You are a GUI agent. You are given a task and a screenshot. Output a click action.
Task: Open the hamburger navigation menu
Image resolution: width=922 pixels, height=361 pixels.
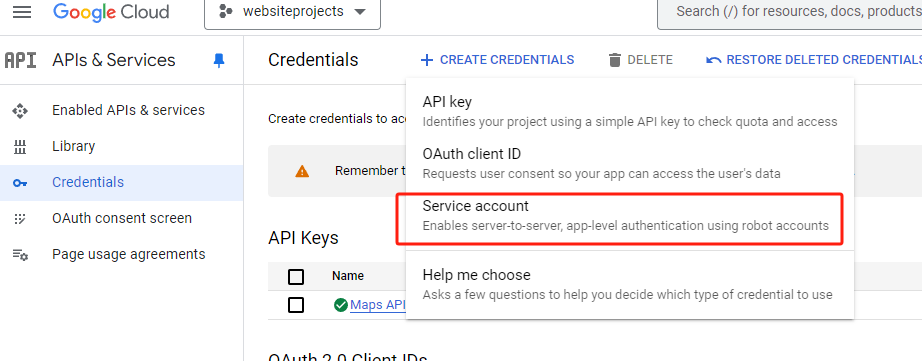click(22, 12)
